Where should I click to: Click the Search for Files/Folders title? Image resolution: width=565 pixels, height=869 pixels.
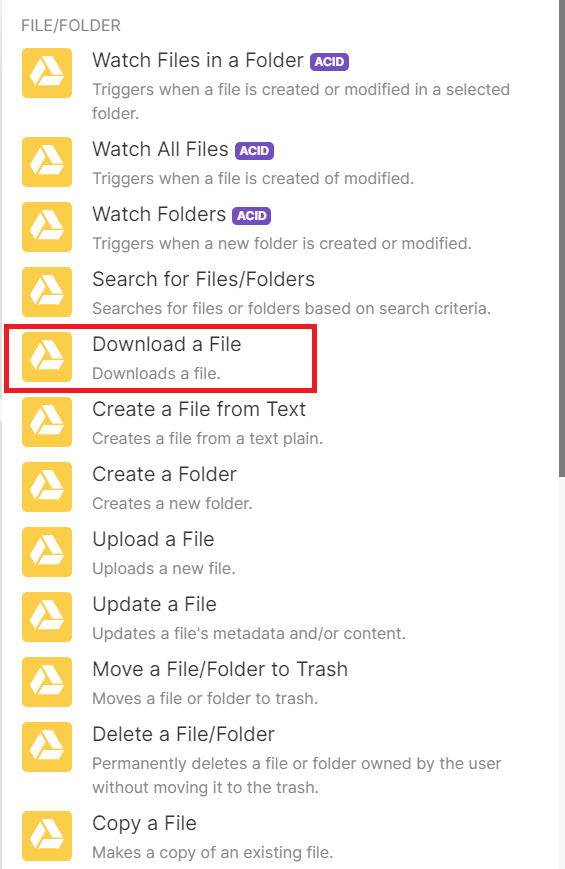[203, 279]
